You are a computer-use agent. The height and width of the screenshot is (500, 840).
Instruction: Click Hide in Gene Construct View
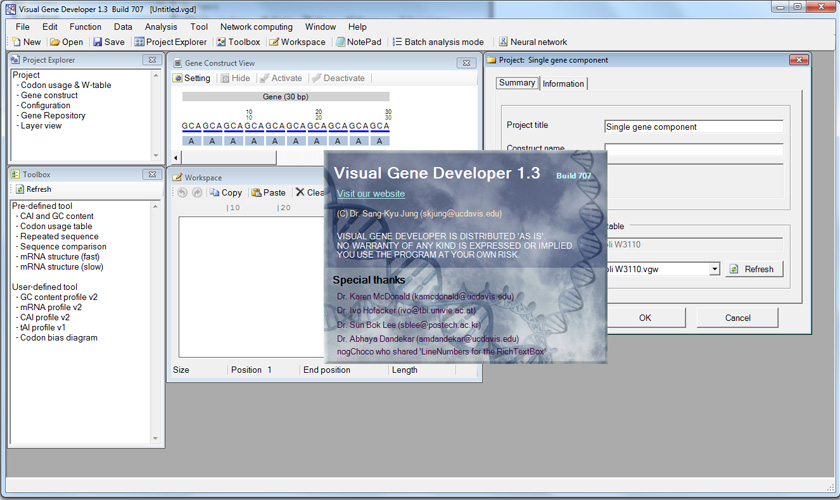click(x=235, y=78)
